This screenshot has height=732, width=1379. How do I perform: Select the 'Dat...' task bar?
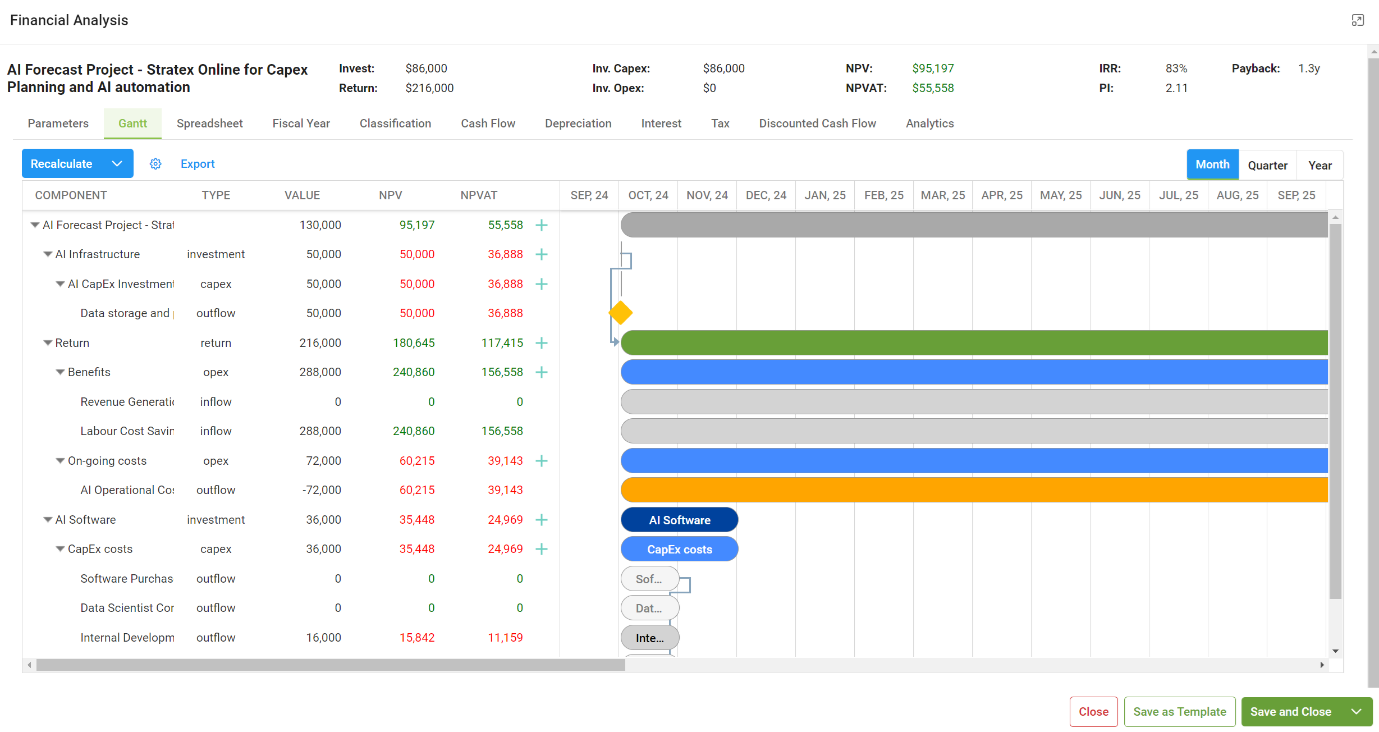650,608
